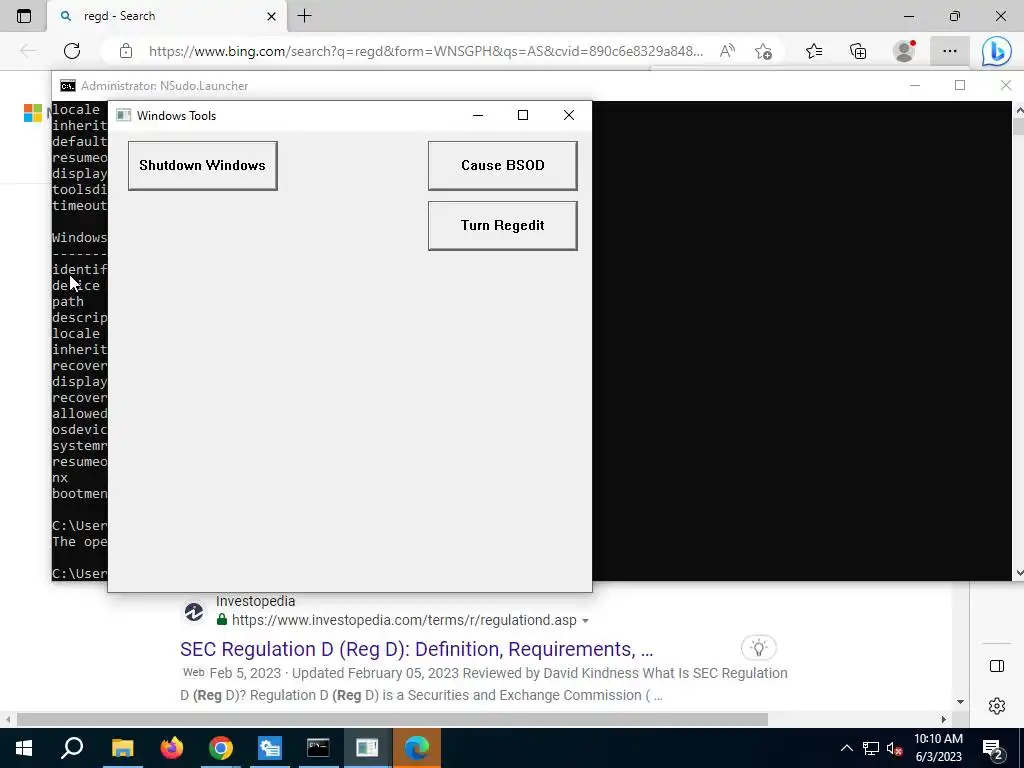Screen dimensions: 1024x768
Task: Open File Explorer from the taskbar
Action: coord(122,748)
